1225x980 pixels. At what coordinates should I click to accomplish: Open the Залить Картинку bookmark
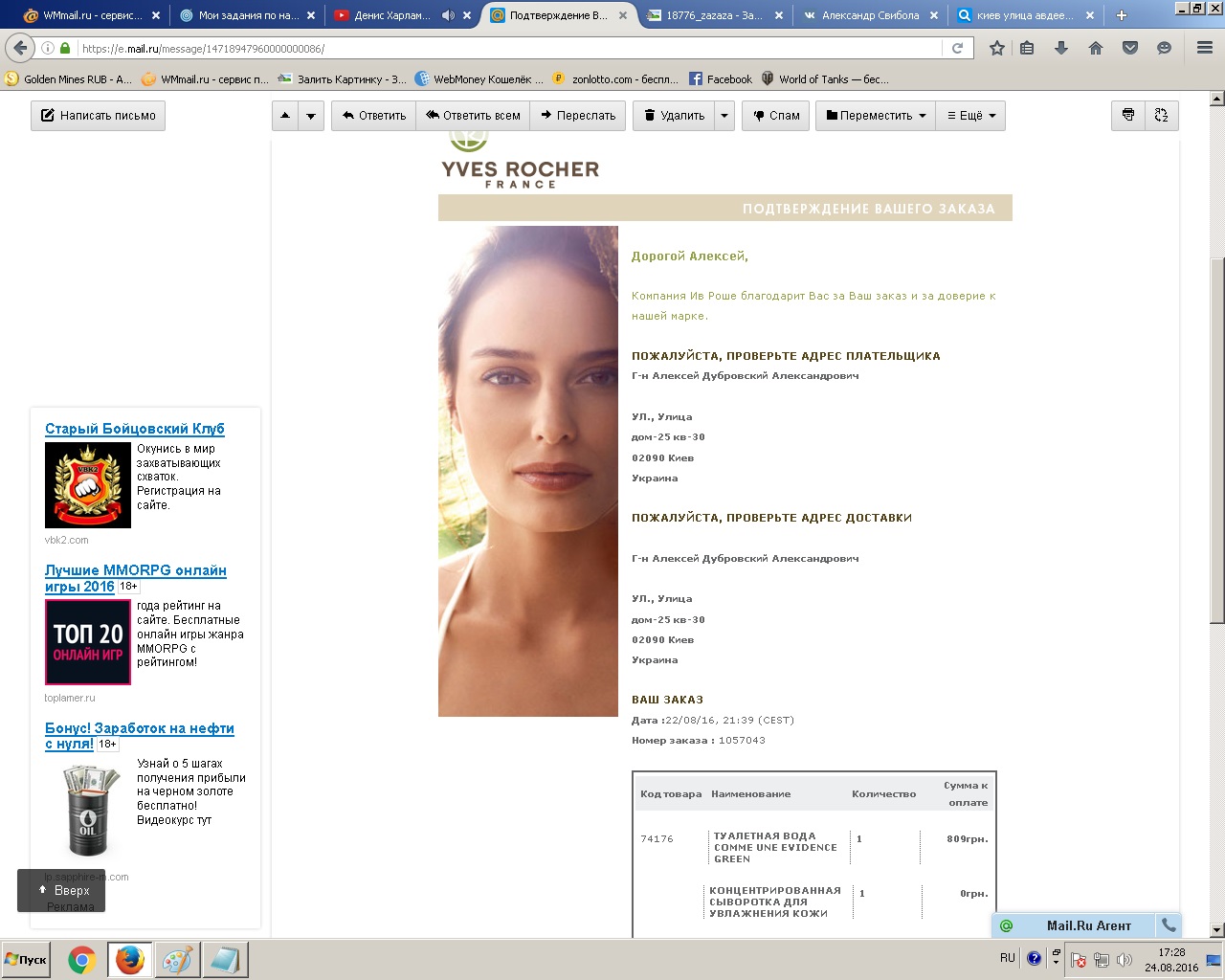pos(342,79)
